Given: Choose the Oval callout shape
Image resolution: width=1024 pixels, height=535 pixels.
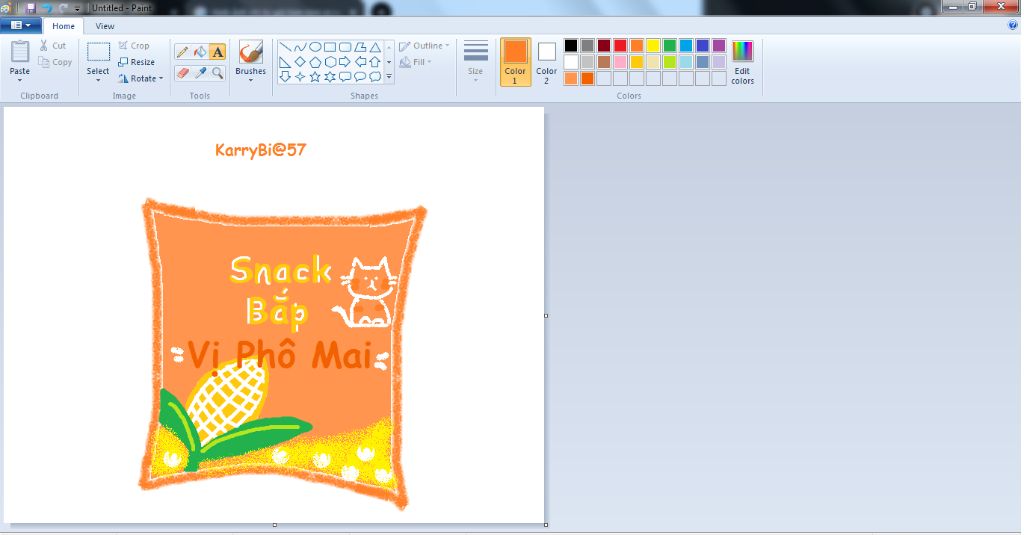Looking at the screenshot, I should 360,76.
